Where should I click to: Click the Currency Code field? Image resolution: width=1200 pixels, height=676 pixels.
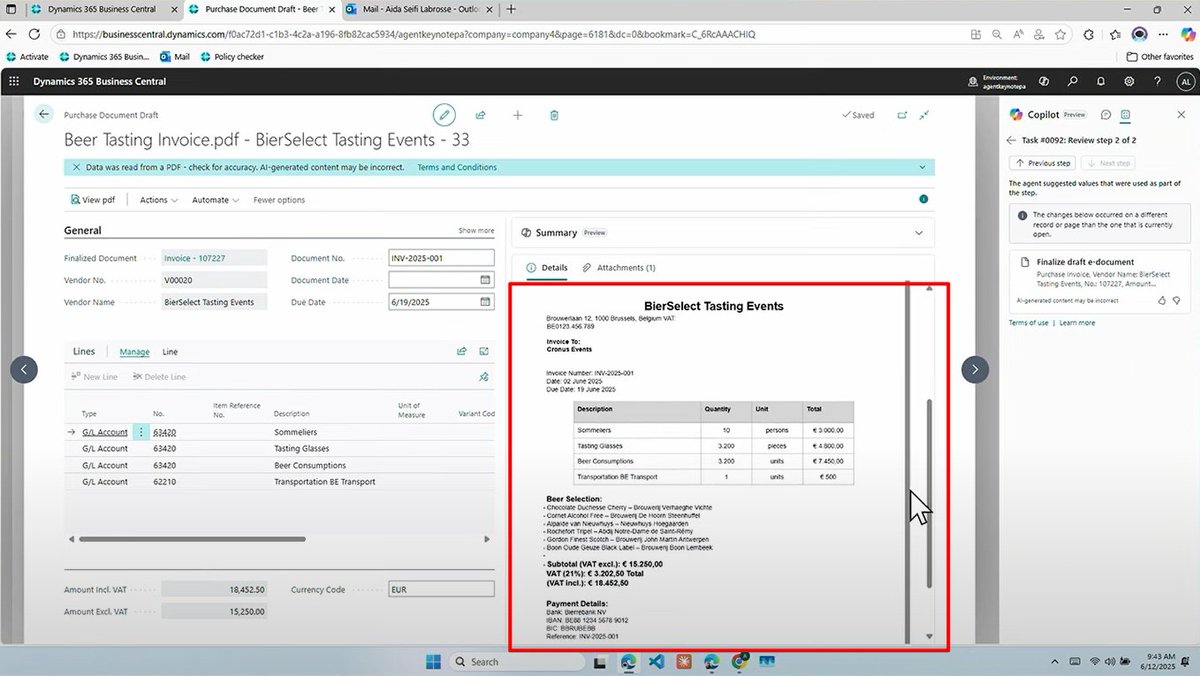coord(441,590)
